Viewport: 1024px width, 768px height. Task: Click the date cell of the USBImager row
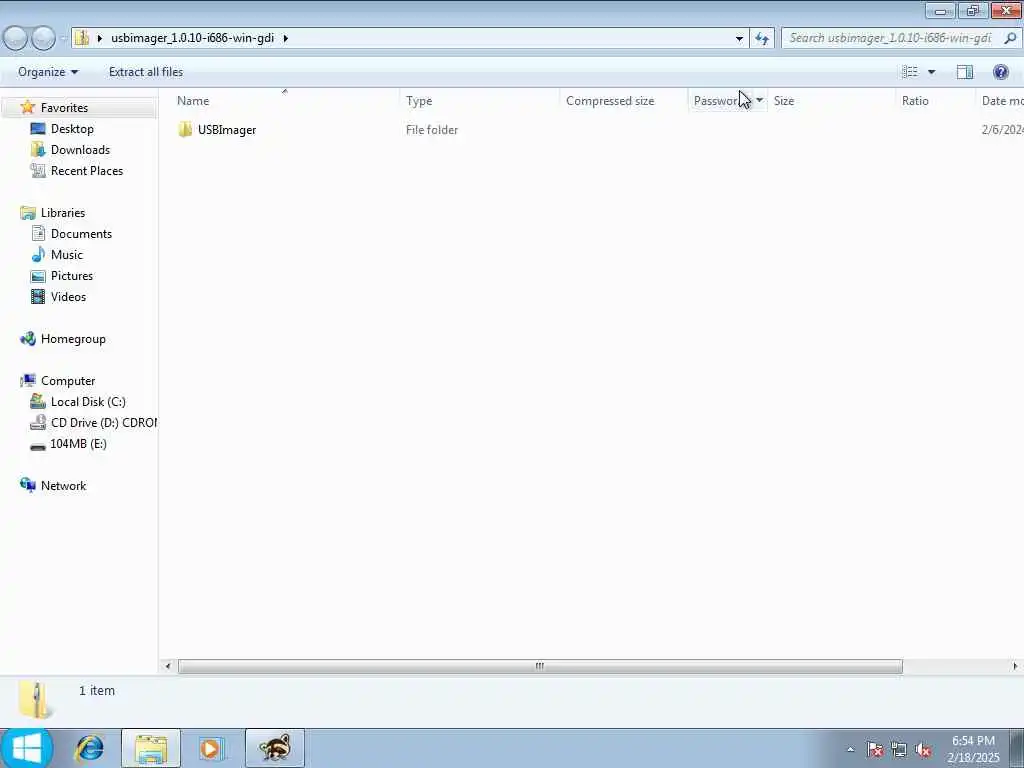click(x=1002, y=130)
